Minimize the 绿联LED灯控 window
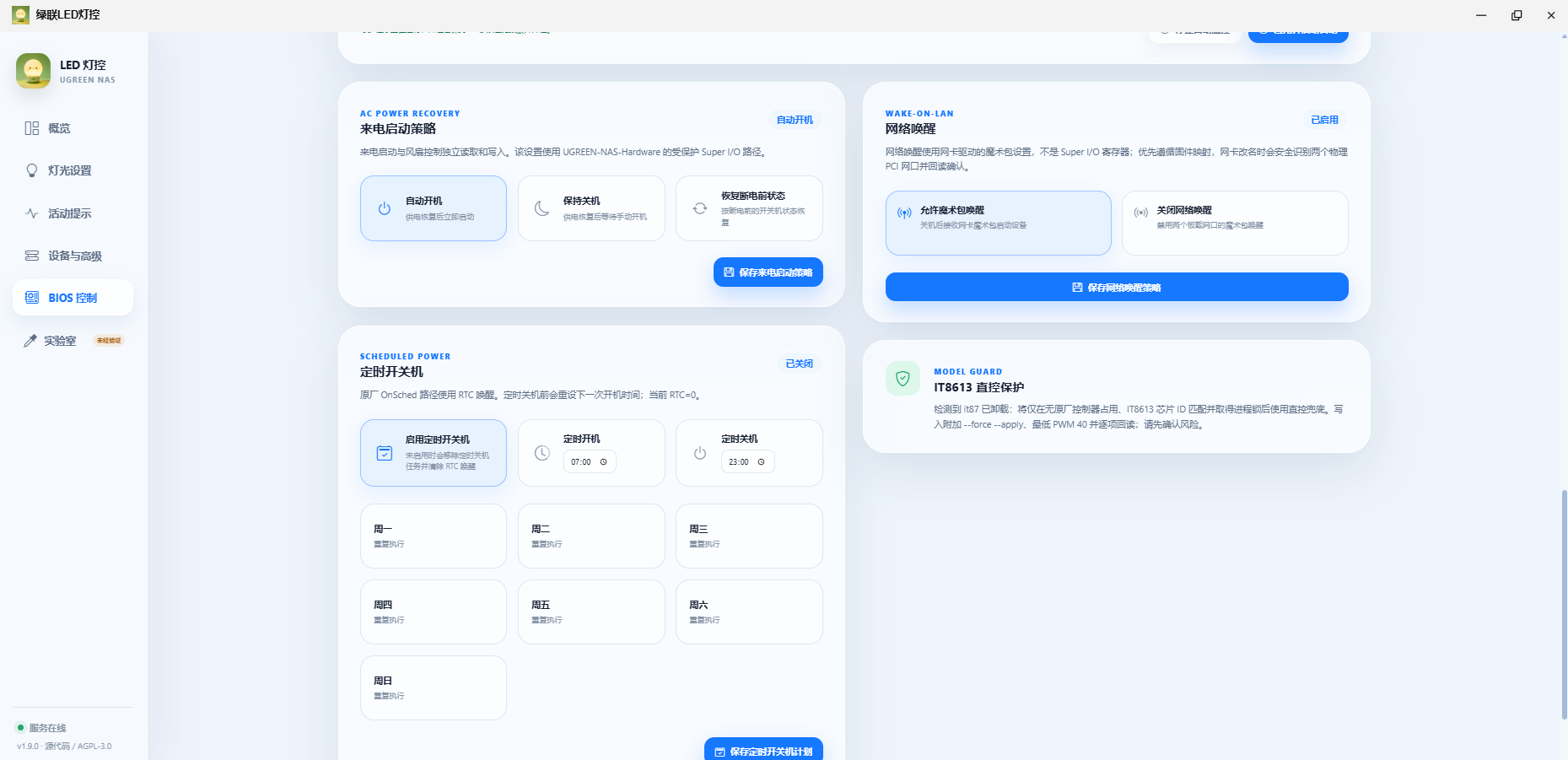This screenshot has width=1568, height=760. pyautogui.click(x=1481, y=14)
